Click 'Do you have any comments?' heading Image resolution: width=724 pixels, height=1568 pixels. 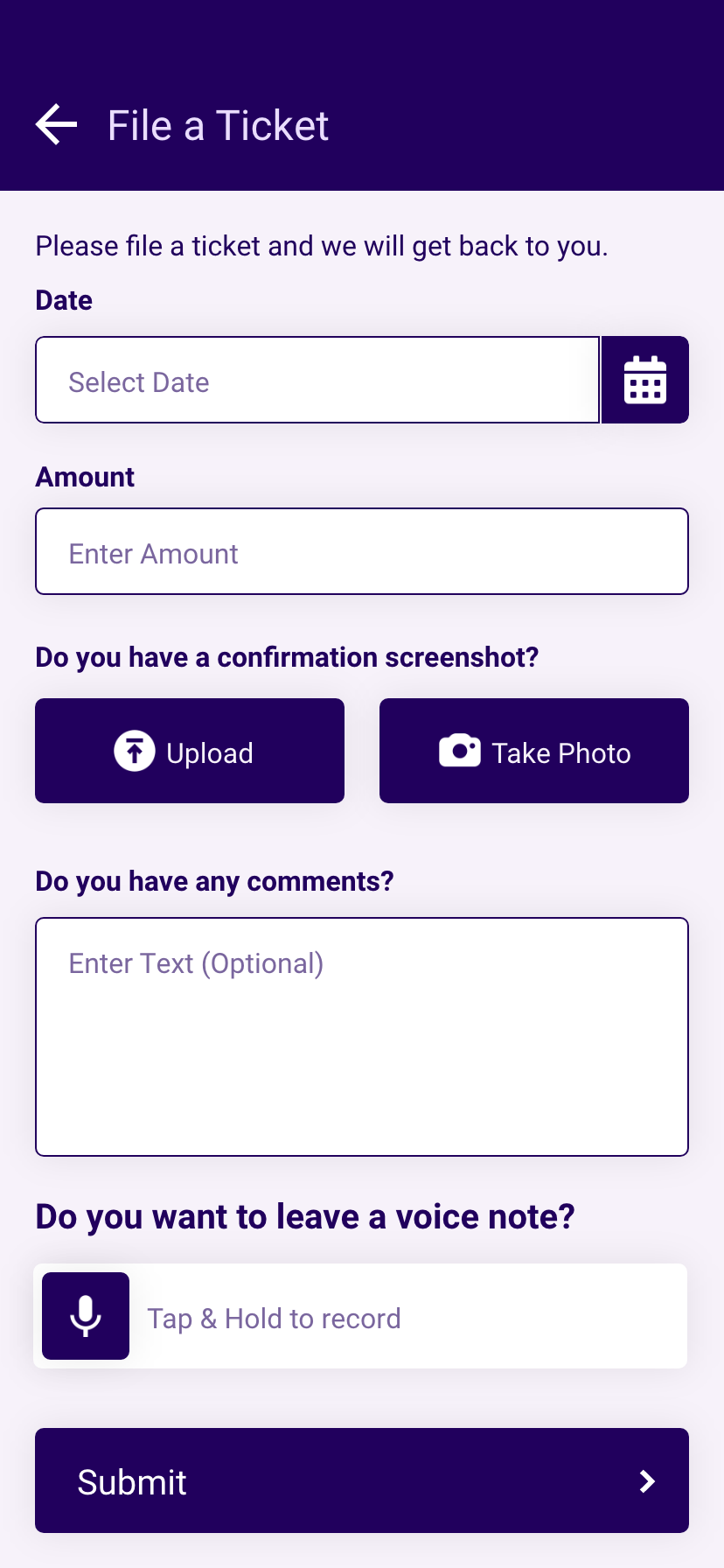(x=214, y=881)
